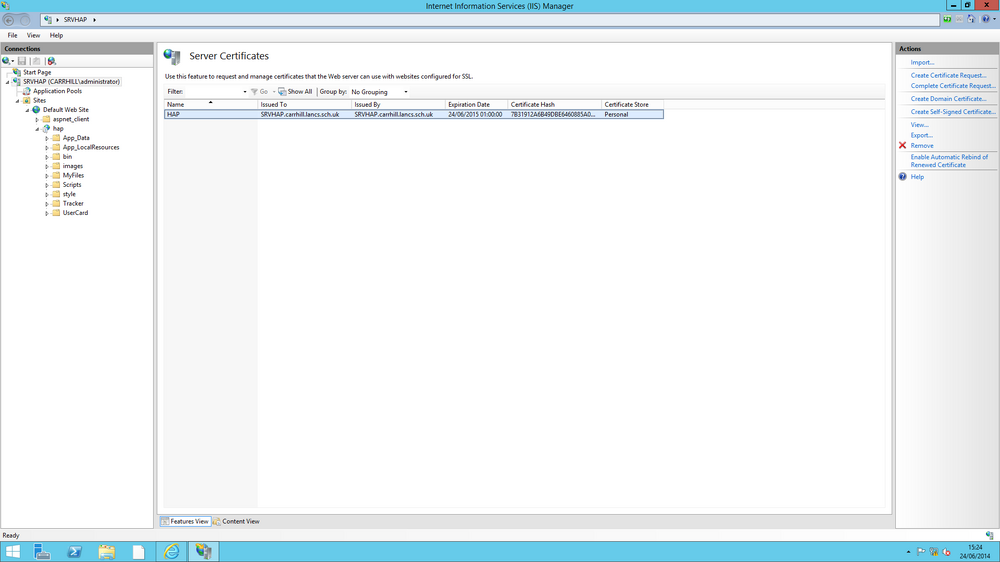Click the Delete Connection globe icon
The image size is (1000, 562).
coord(52,61)
